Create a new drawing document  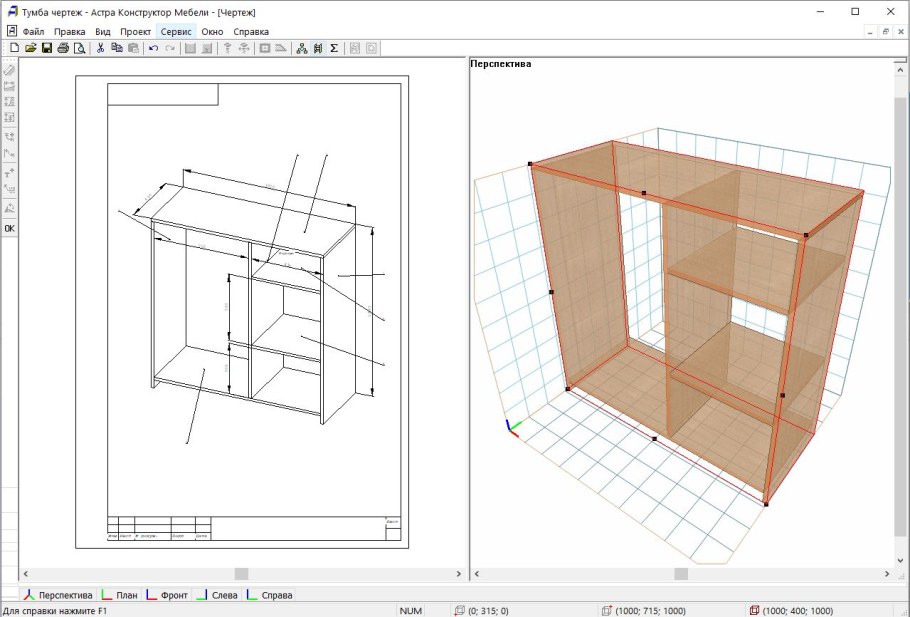(x=15, y=49)
